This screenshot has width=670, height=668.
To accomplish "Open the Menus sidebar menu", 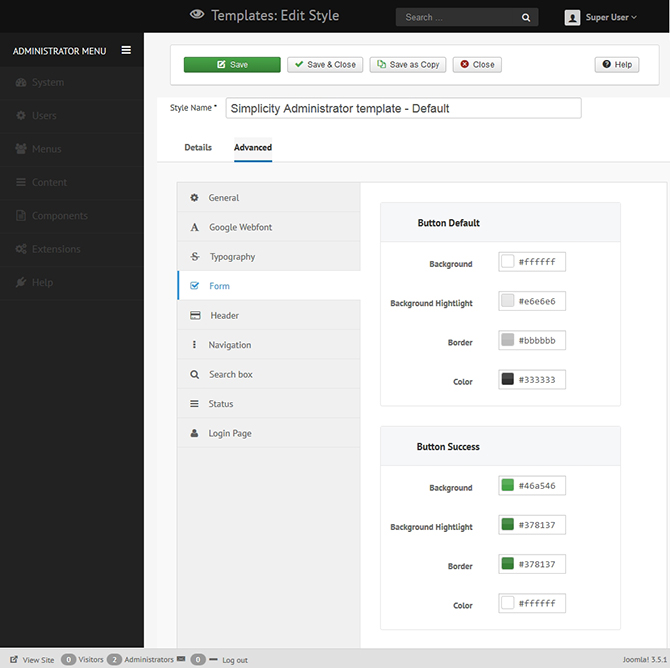I will [72, 149].
